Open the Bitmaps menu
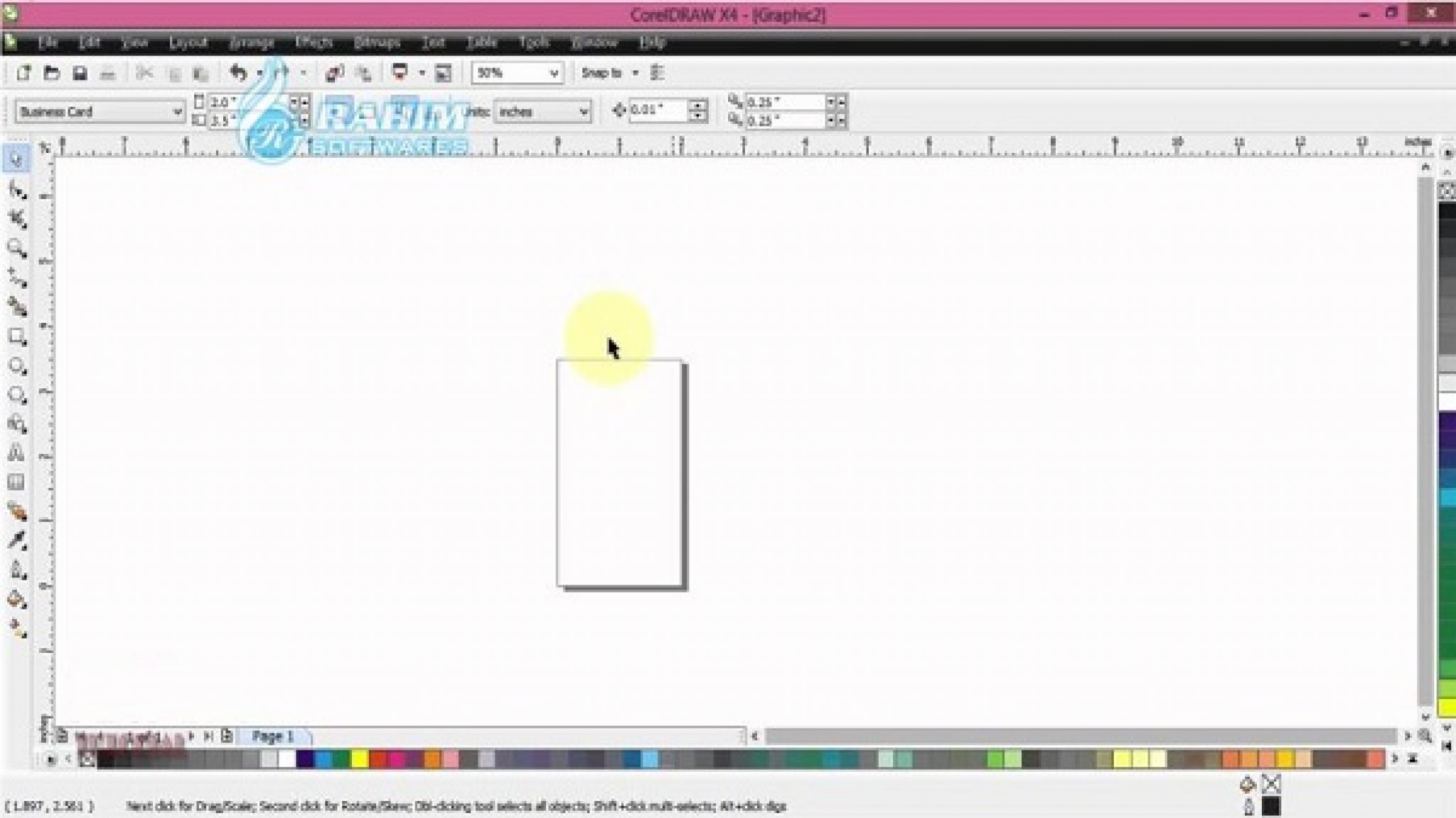 [377, 43]
